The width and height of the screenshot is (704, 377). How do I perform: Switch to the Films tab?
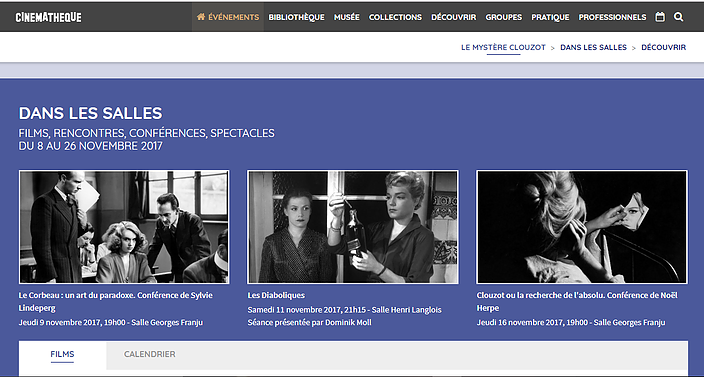(x=62, y=354)
